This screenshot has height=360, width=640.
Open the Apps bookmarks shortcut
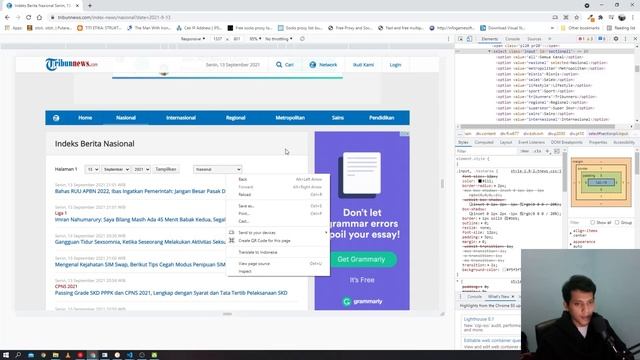click(x=13, y=28)
